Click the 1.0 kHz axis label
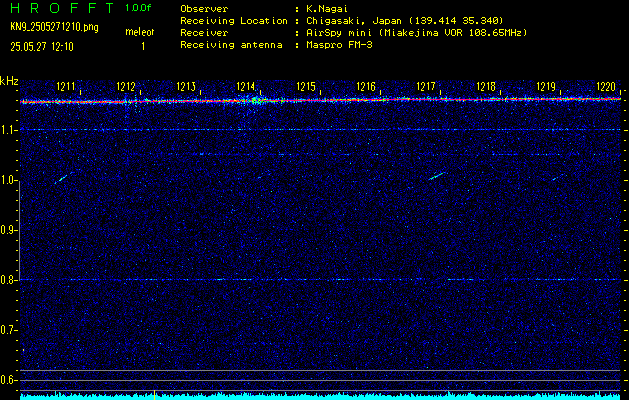 (x=9, y=180)
